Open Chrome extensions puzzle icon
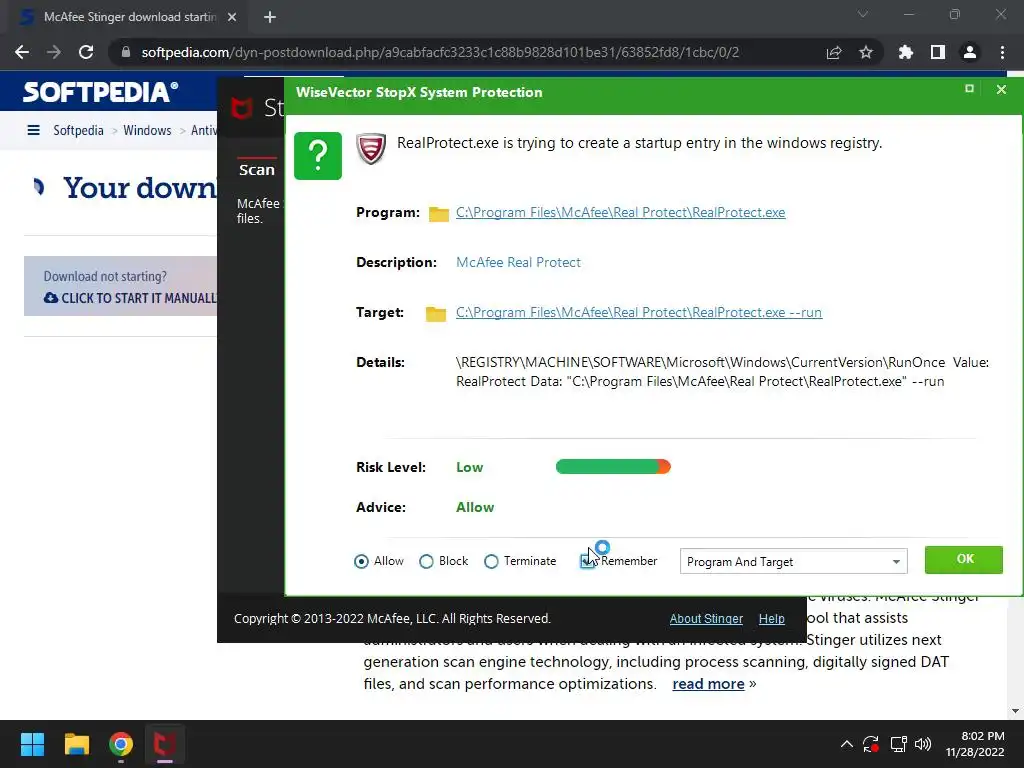 906,52
